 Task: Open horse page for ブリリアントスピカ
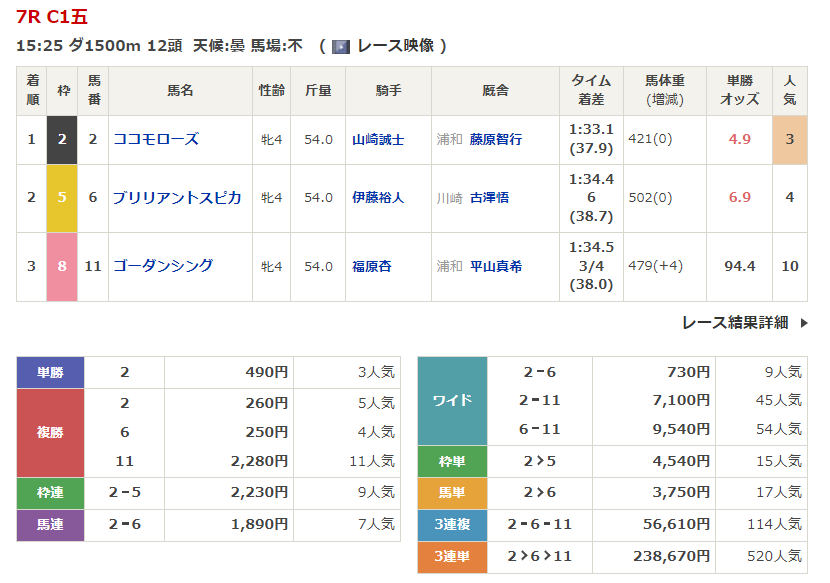click(177, 198)
